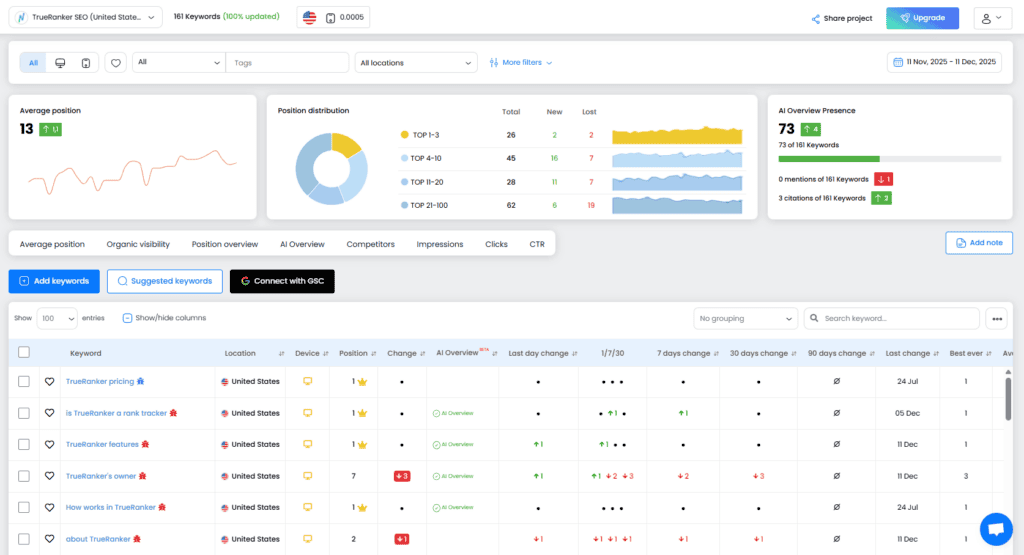
Task: Switch to the Organic visibility tab
Action: (x=138, y=244)
